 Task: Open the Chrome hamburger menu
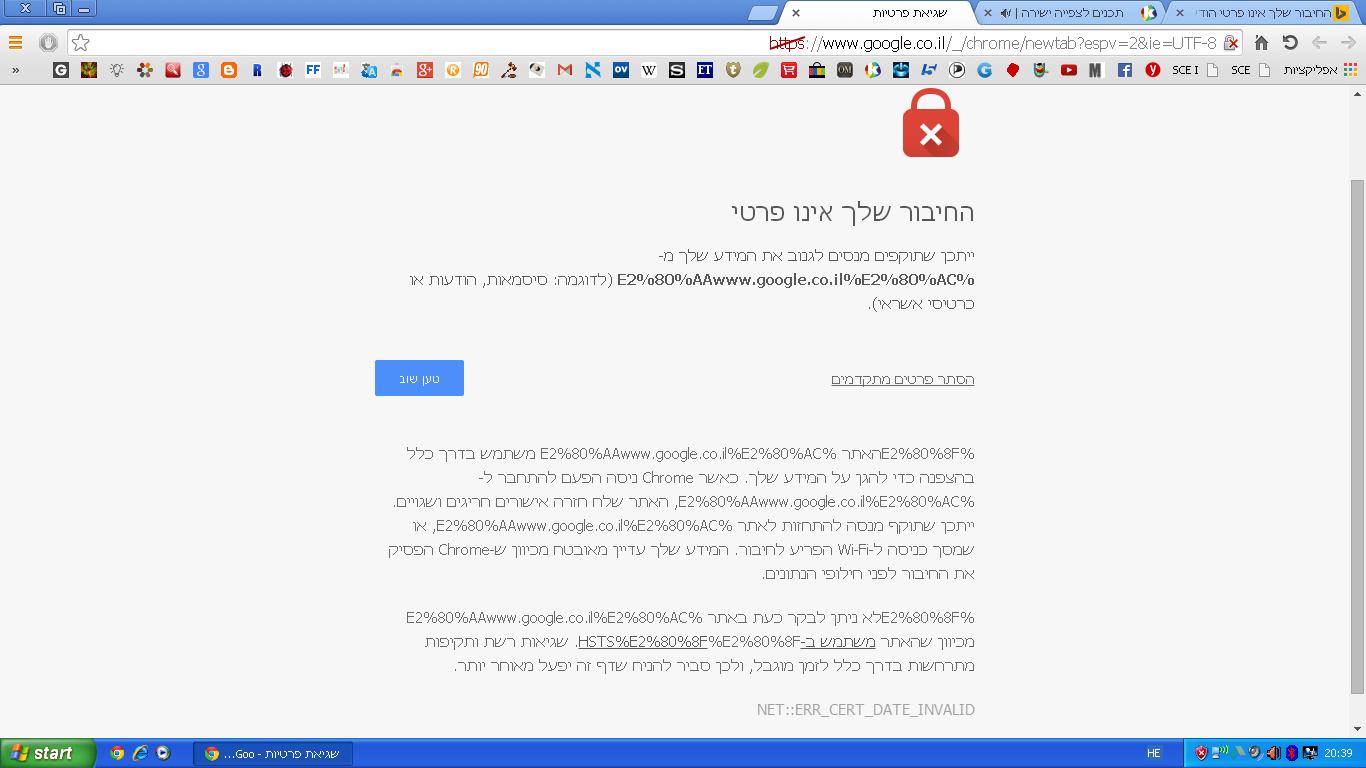15,43
